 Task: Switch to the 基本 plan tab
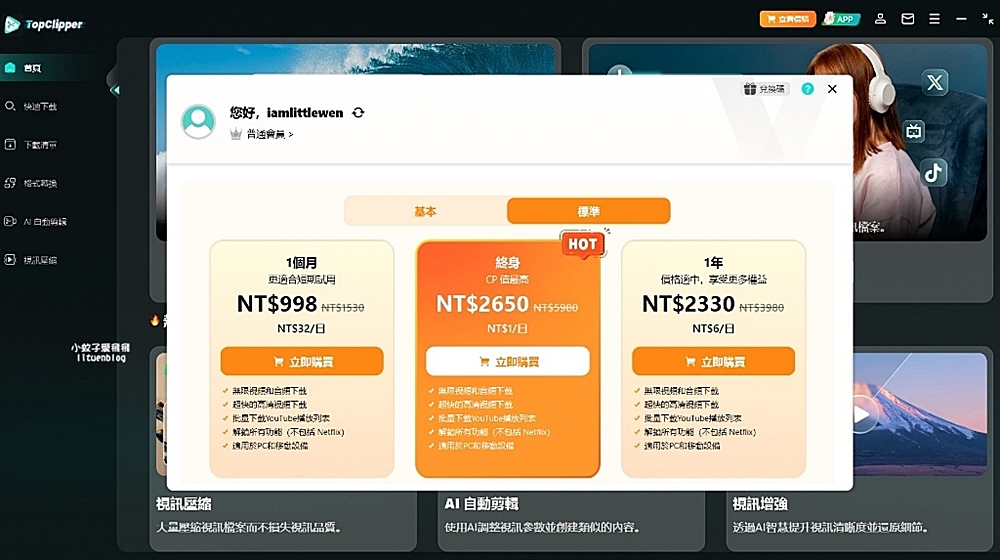pos(425,211)
